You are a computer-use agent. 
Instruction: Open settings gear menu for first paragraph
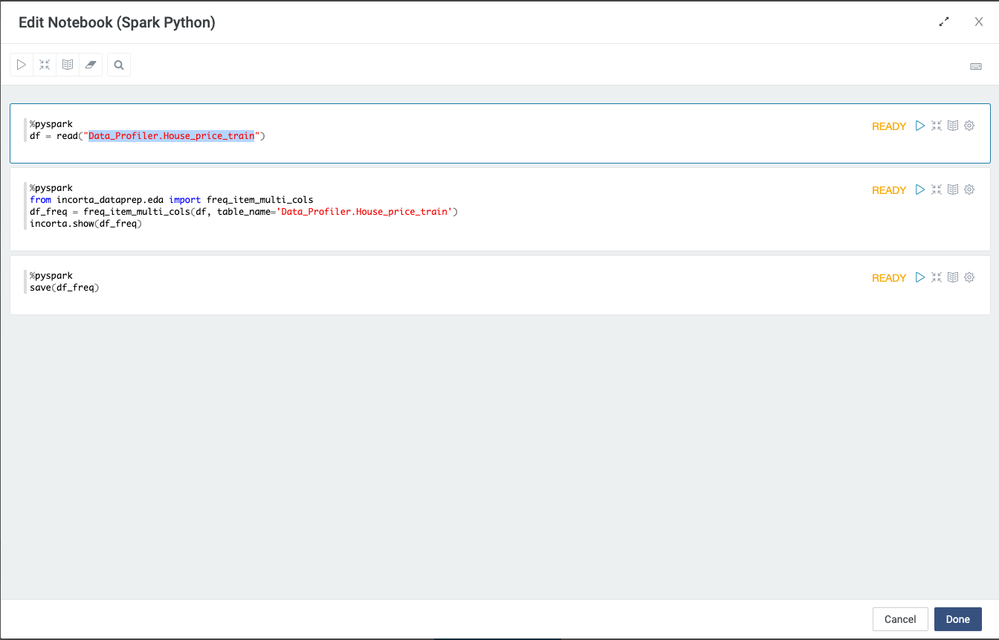(x=969, y=126)
